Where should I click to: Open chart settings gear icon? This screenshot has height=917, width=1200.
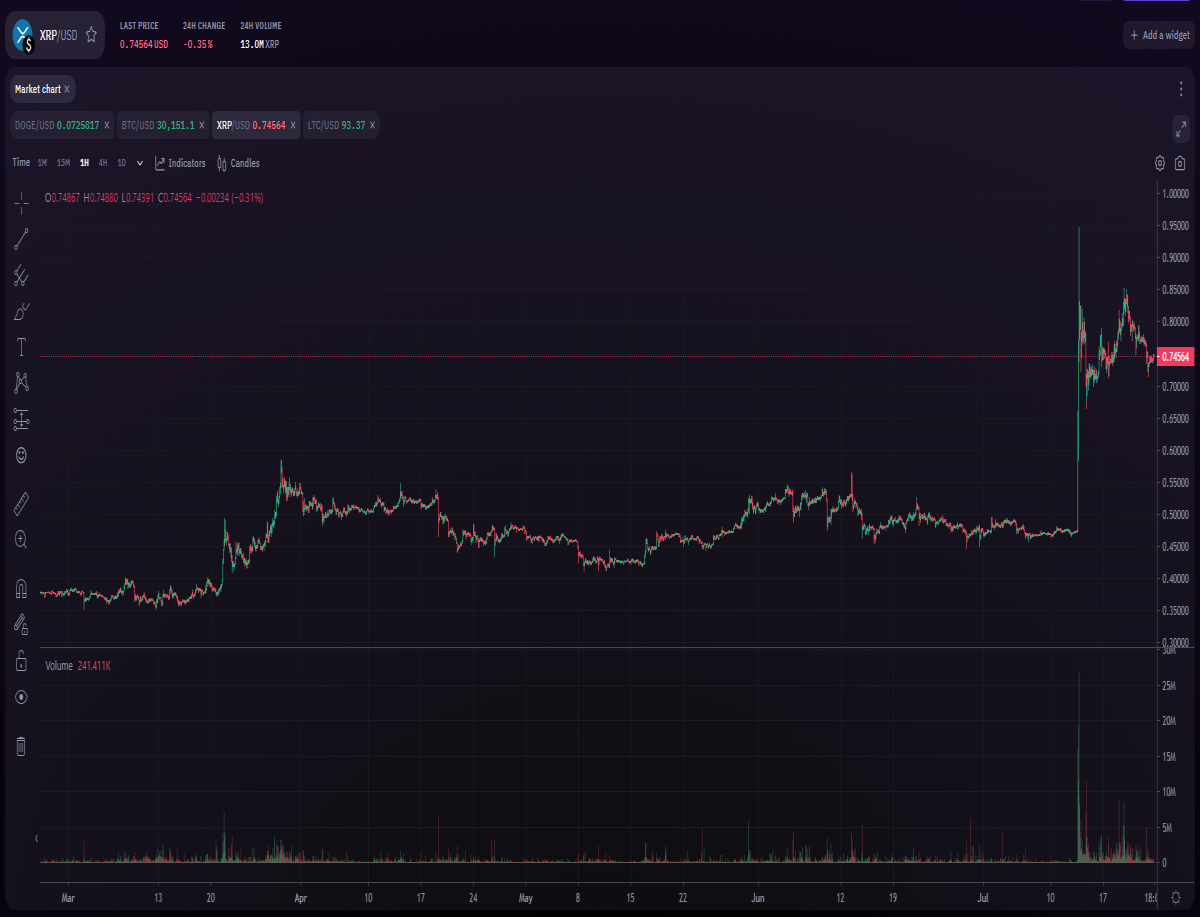point(1160,163)
